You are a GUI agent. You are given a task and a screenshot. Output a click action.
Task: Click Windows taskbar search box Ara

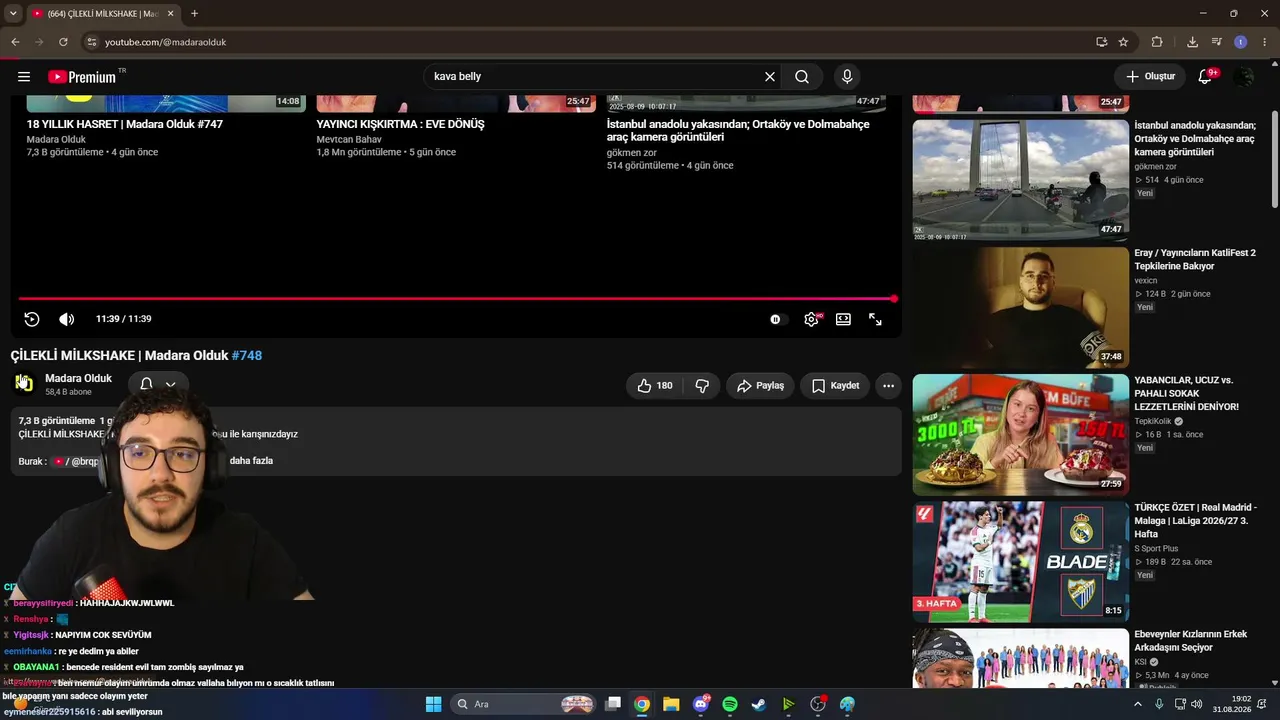click(524, 704)
